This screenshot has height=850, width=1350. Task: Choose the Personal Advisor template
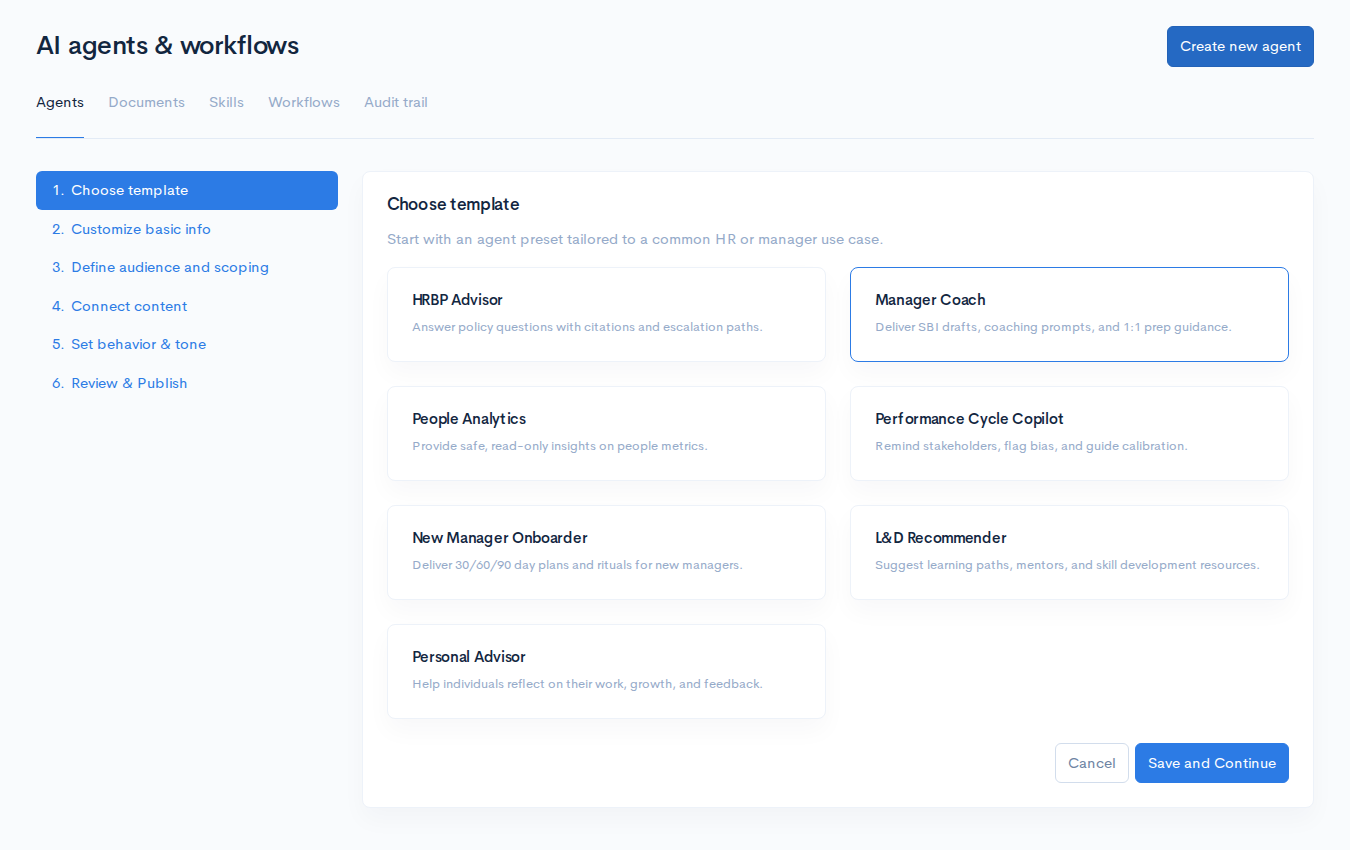pyautogui.click(x=606, y=671)
